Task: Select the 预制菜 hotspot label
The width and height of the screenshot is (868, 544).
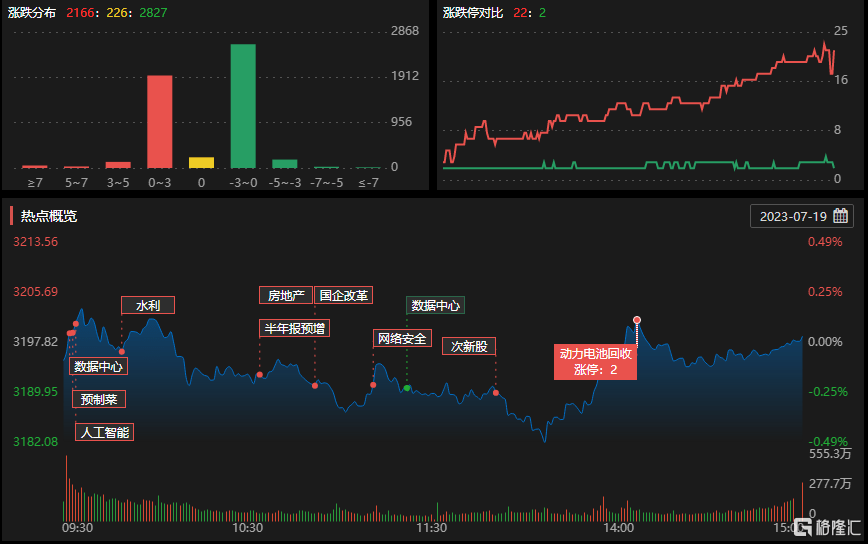Action: point(99,399)
